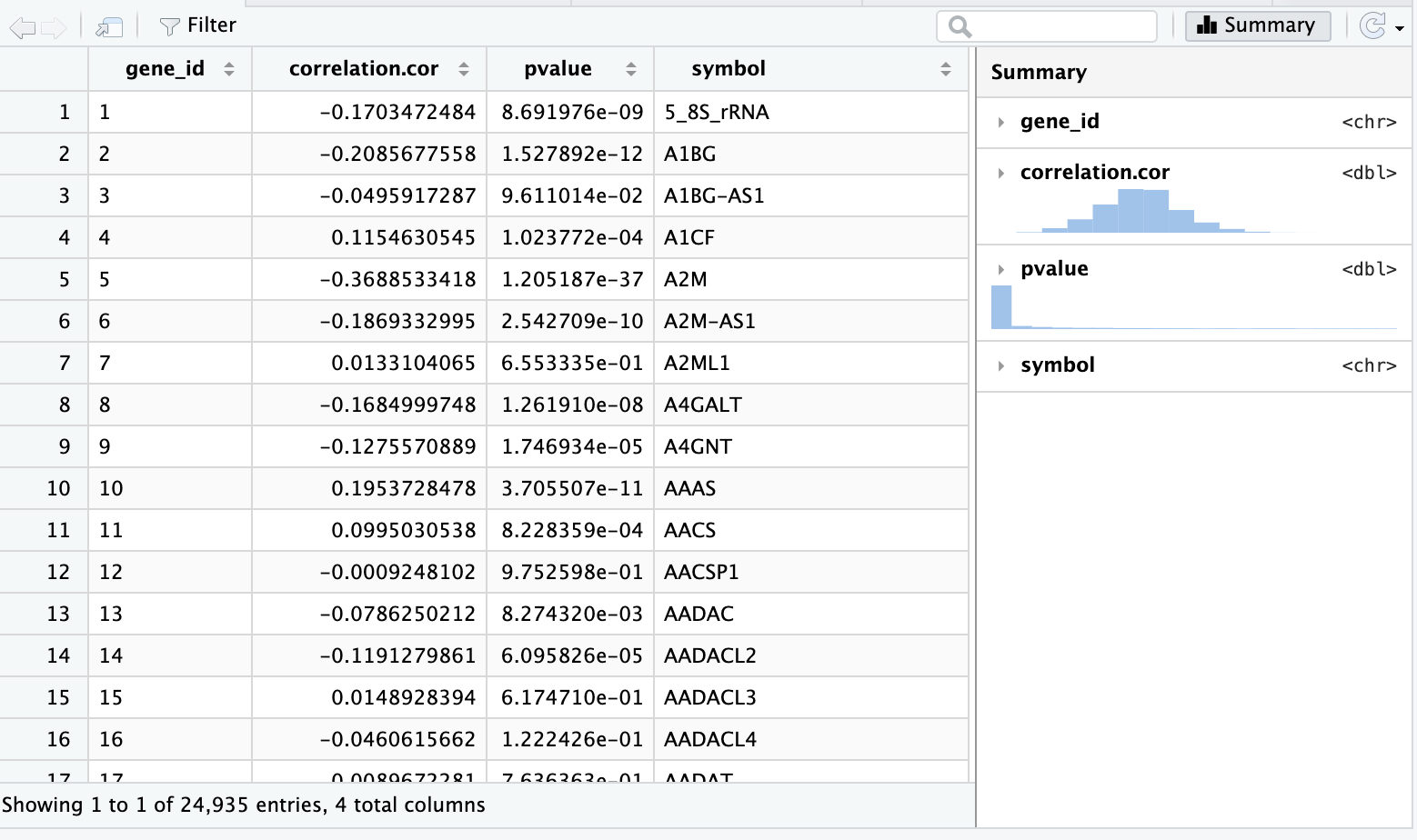Select the AADAC symbol cell
Viewport: 1417px width, 840px height.
point(810,614)
